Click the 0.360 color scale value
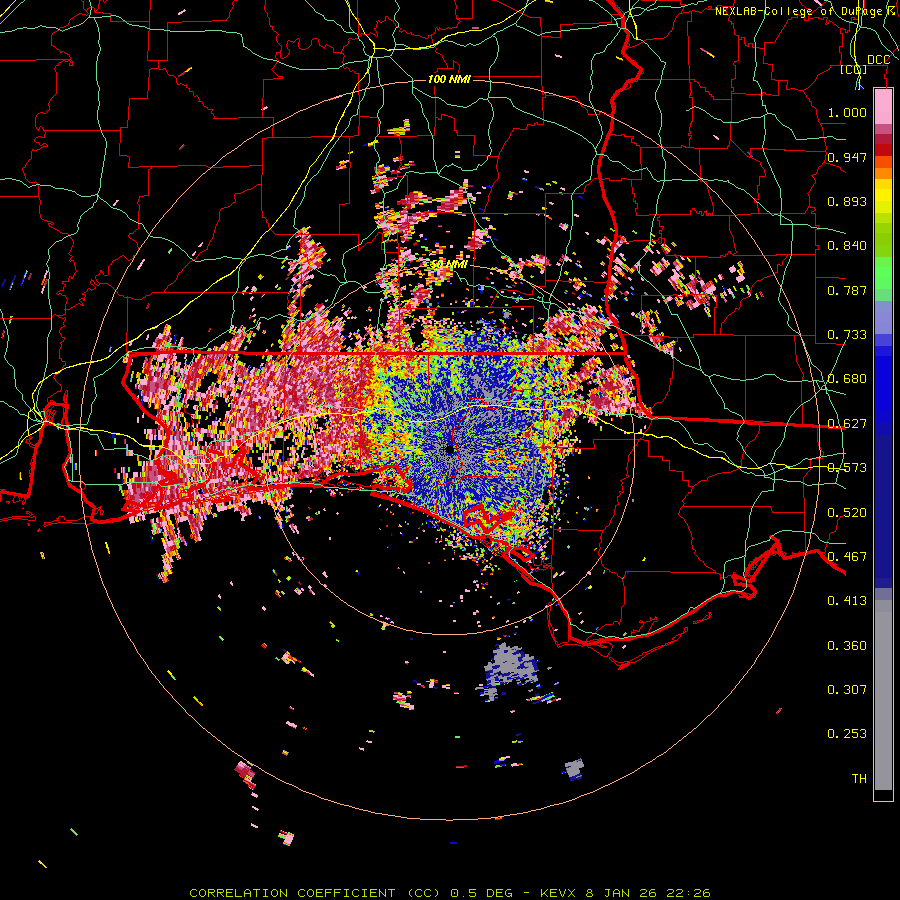 (x=847, y=646)
